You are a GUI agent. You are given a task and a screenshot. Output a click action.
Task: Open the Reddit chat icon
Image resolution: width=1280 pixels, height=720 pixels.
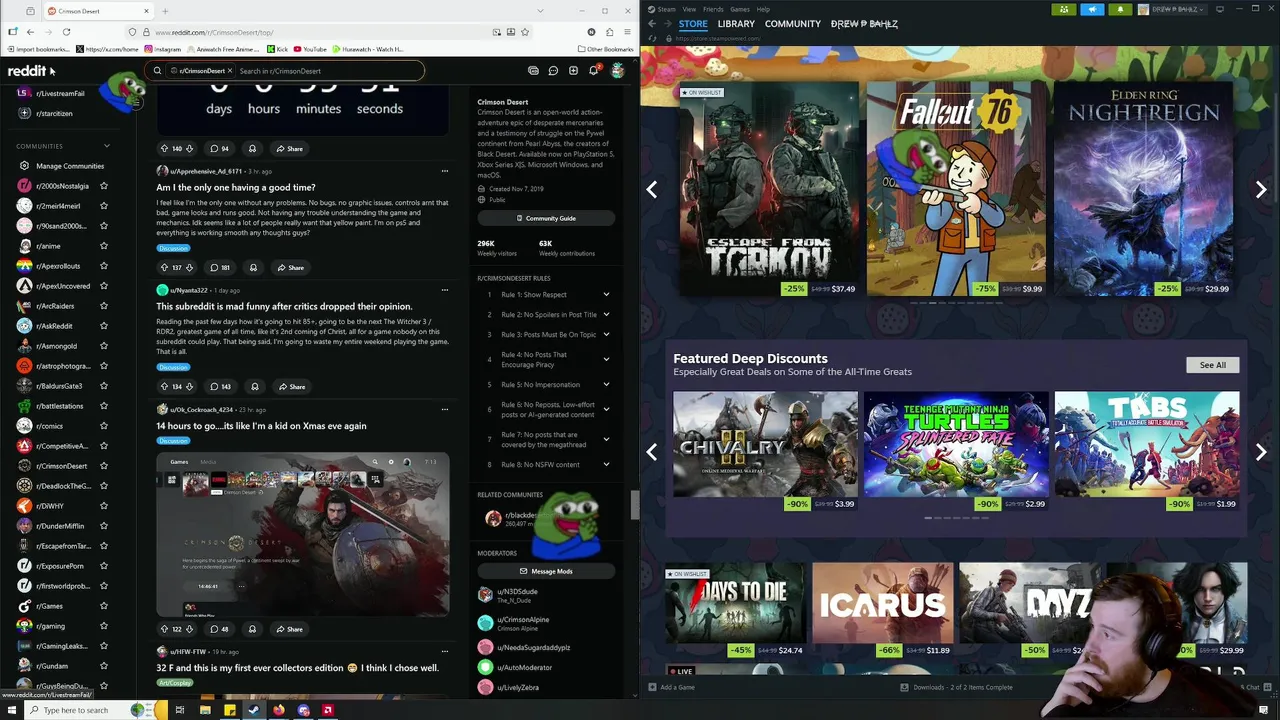coord(553,71)
